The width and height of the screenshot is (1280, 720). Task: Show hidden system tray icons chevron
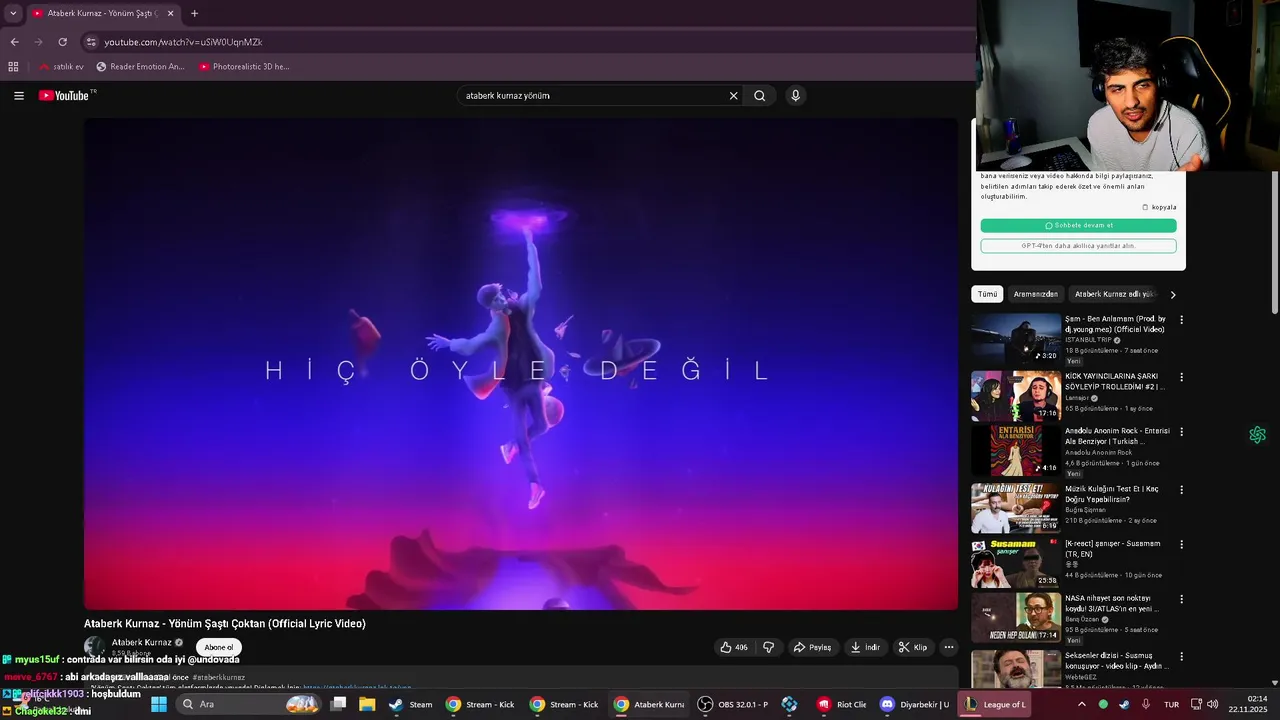1081,704
